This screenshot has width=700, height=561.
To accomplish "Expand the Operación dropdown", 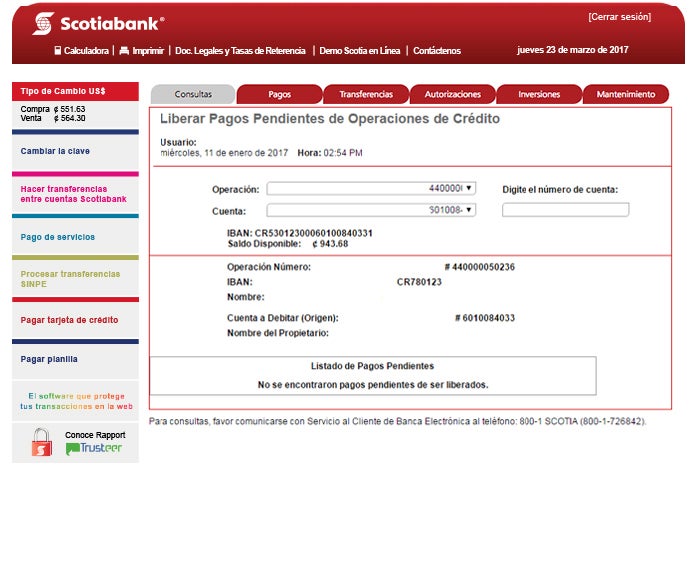I will pyautogui.click(x=371, y=188).
